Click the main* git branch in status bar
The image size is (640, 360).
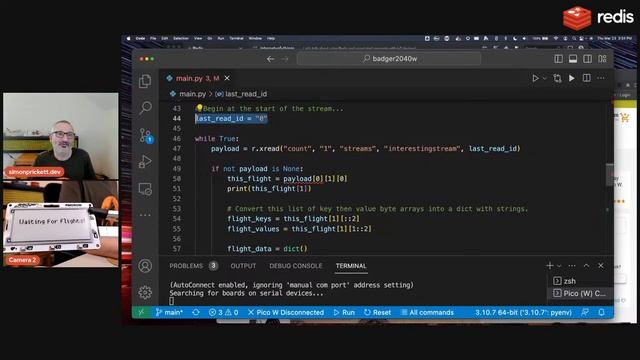[x=169, y=312]
